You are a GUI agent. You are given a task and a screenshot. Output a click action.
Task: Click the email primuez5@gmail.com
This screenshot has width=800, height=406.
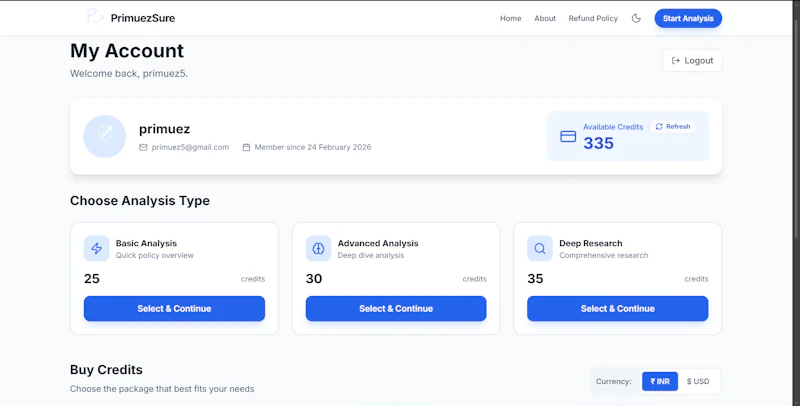190,147
